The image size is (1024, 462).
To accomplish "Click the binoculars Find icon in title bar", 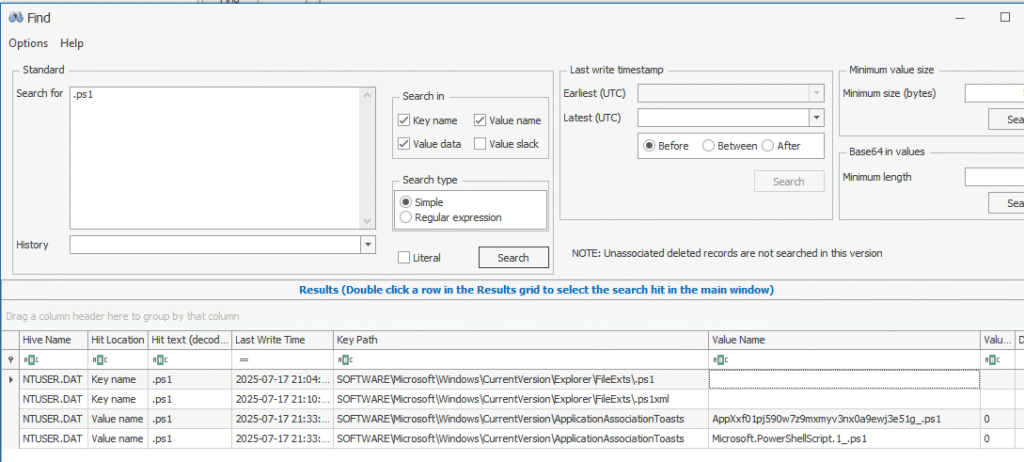I will pos(15,18).
